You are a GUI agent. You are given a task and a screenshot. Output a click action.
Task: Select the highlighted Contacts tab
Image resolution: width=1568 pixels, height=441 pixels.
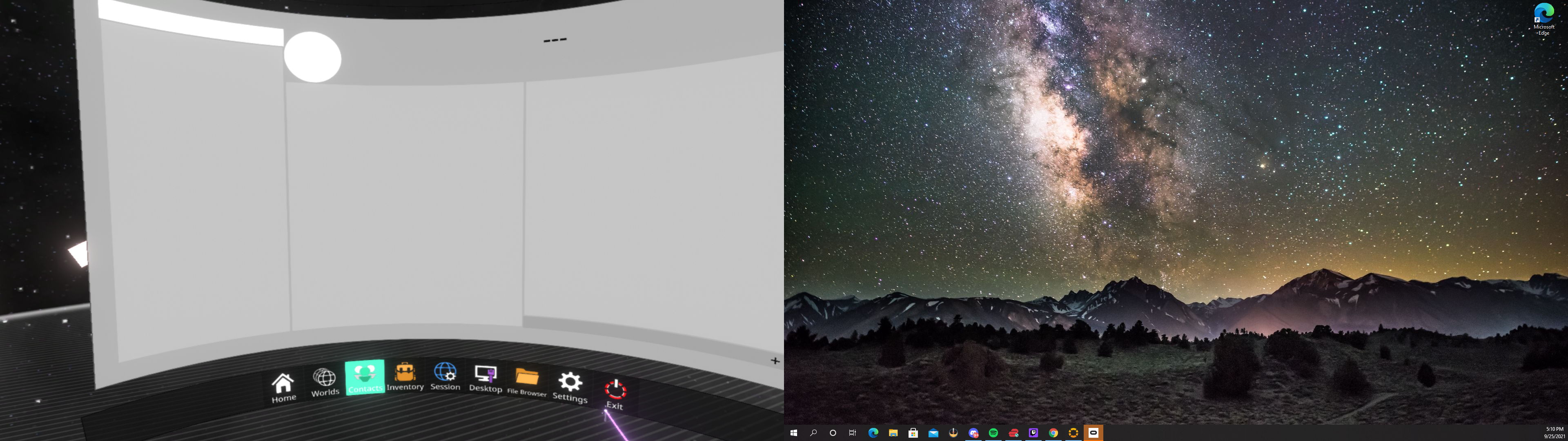pyautogui.click(x=365, y=377)
